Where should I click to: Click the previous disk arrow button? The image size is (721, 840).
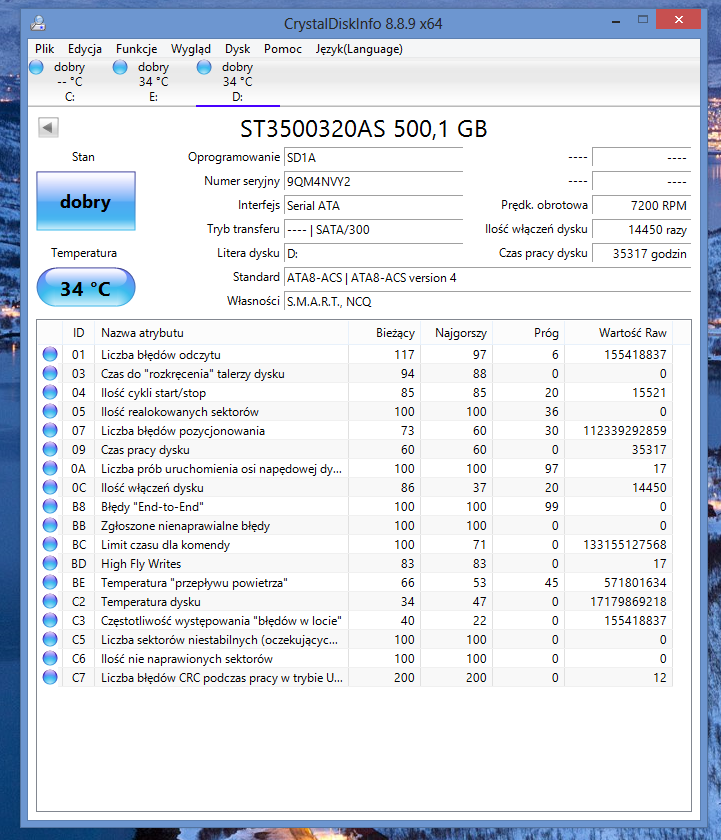48,128
